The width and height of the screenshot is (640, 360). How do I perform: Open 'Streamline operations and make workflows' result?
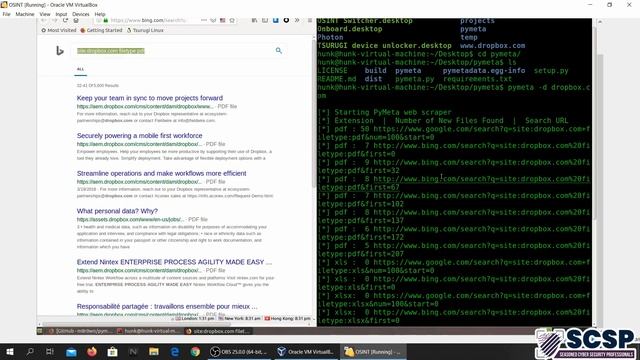coord(161,173)
